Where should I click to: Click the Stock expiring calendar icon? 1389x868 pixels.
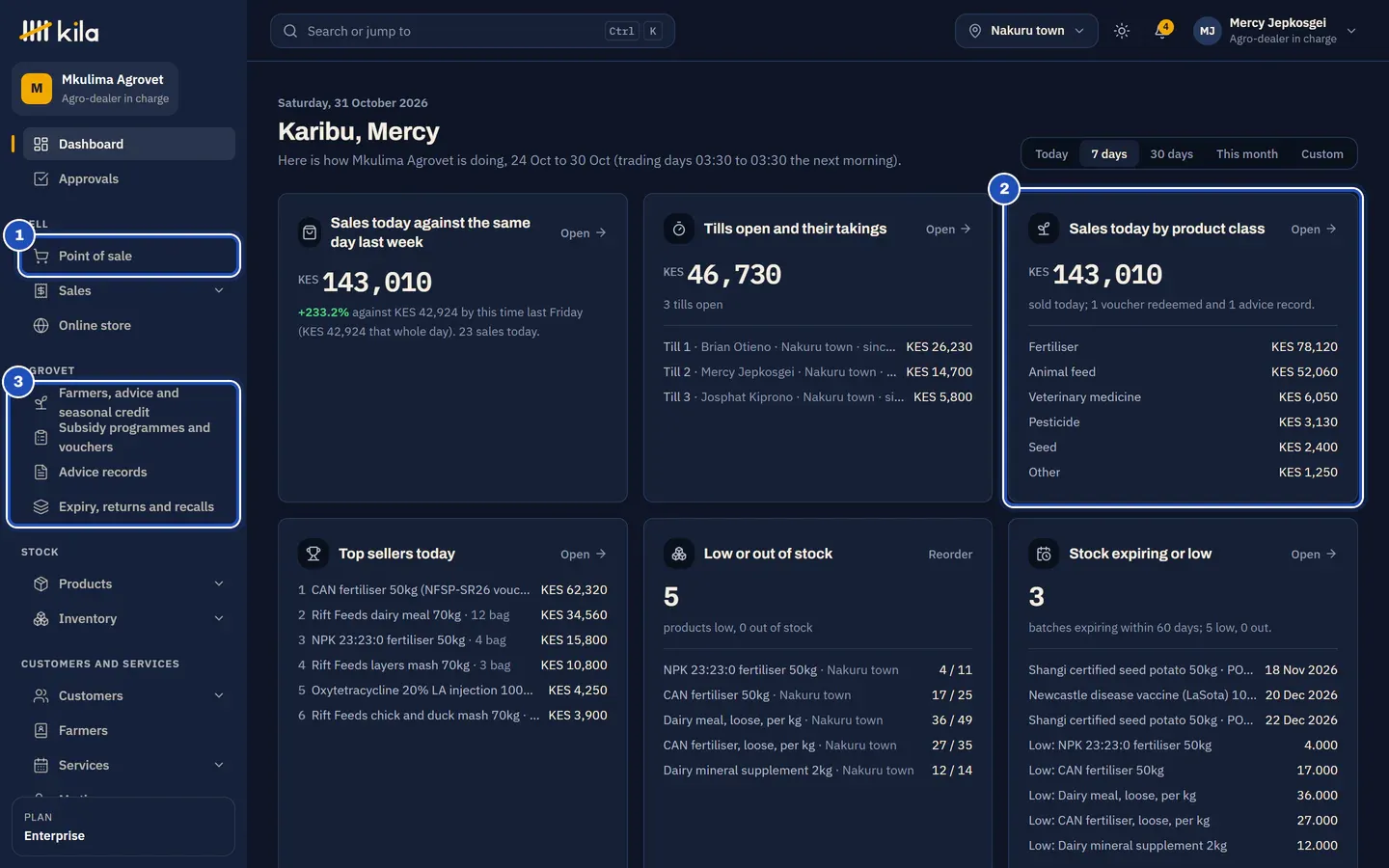1044,554
